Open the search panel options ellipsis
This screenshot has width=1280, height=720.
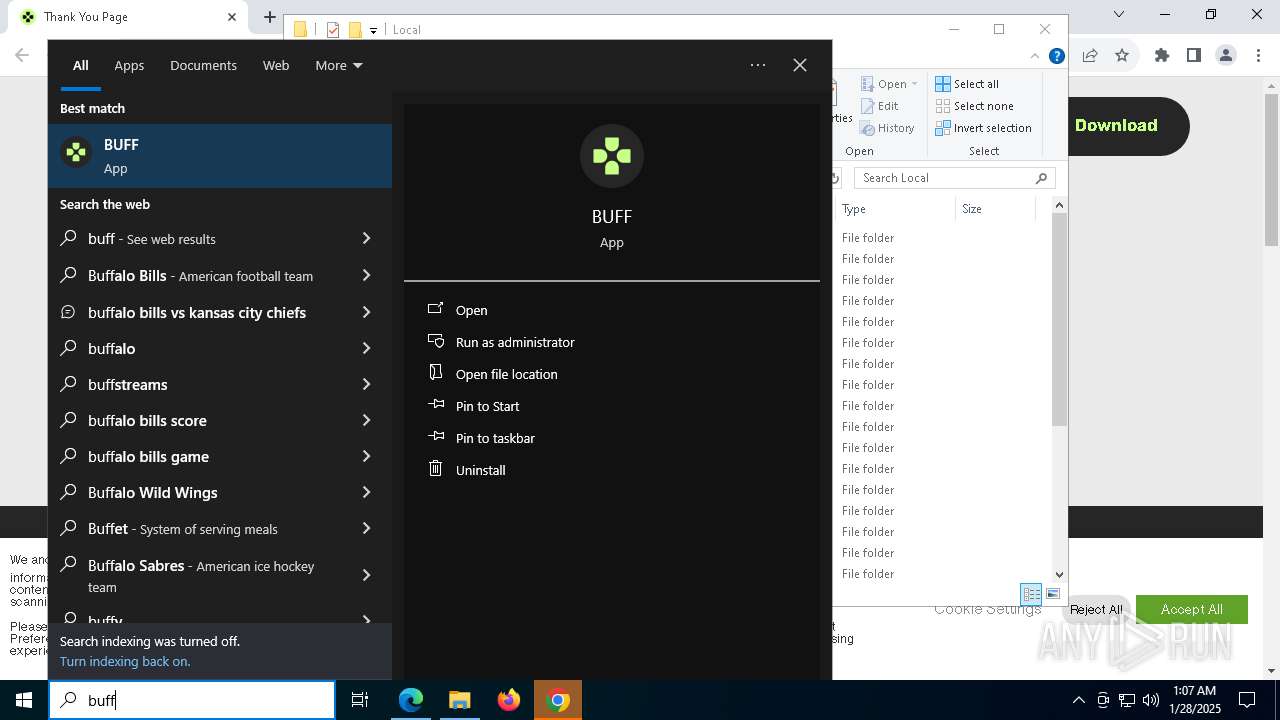click(758, 65)
